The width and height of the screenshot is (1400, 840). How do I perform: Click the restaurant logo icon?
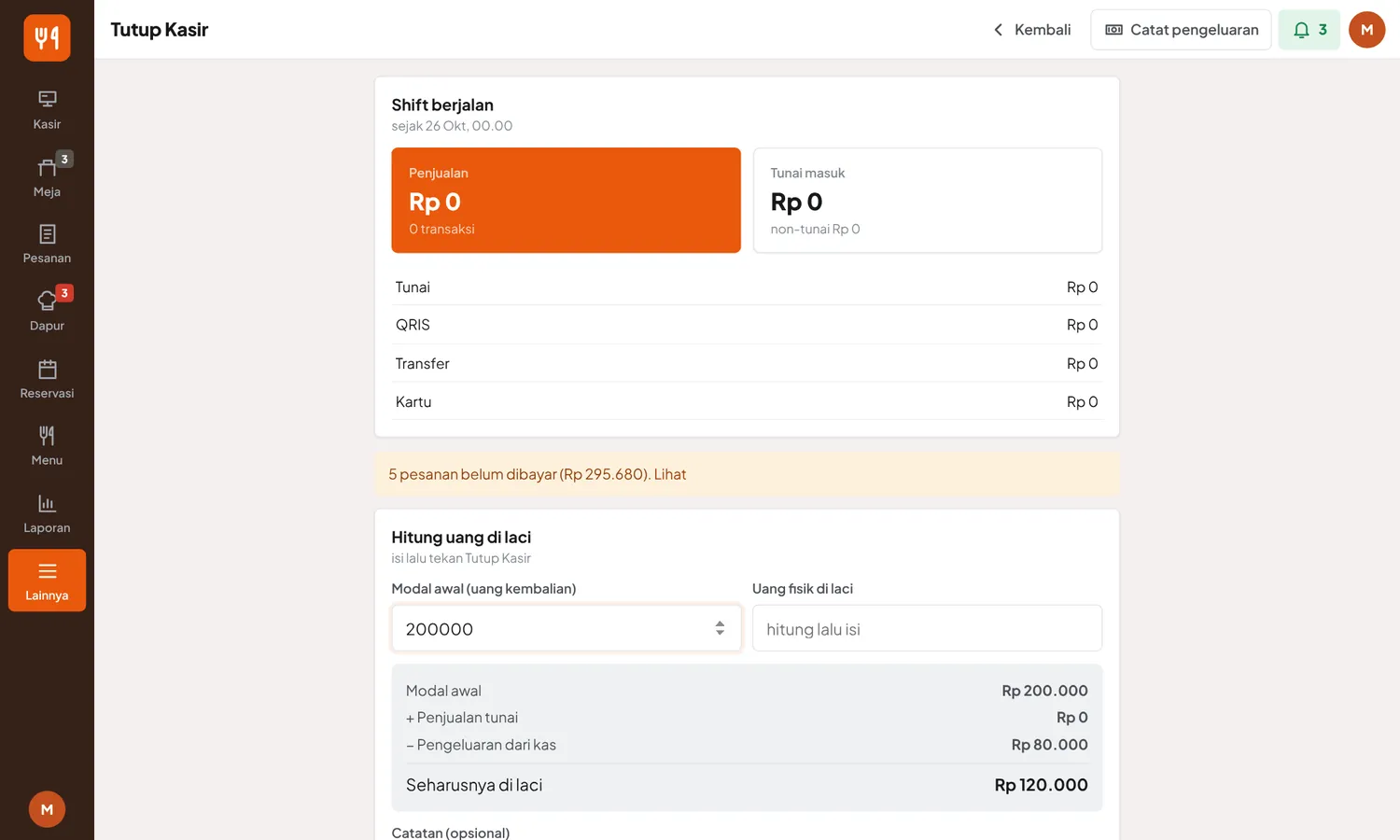pyautogui.click(x=47, y=37)
